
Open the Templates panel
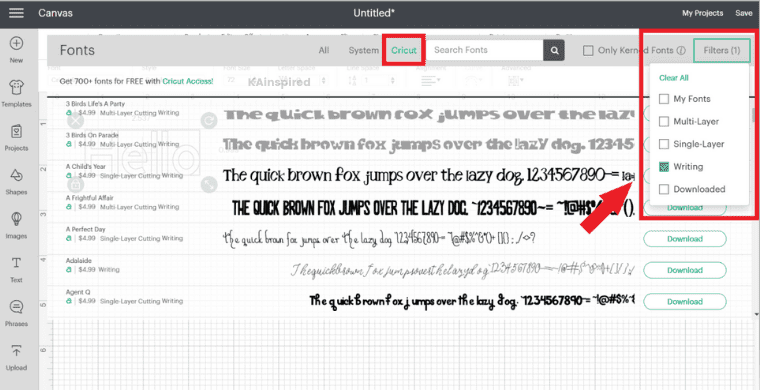(x=16, y=94)
